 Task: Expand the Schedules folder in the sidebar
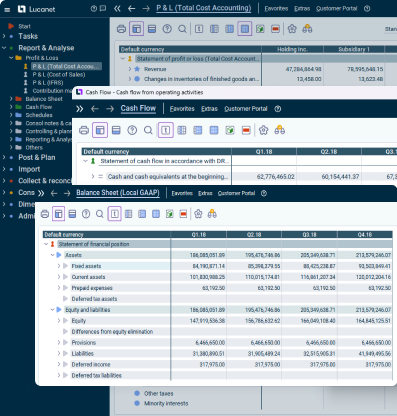(x=11, y=115)
